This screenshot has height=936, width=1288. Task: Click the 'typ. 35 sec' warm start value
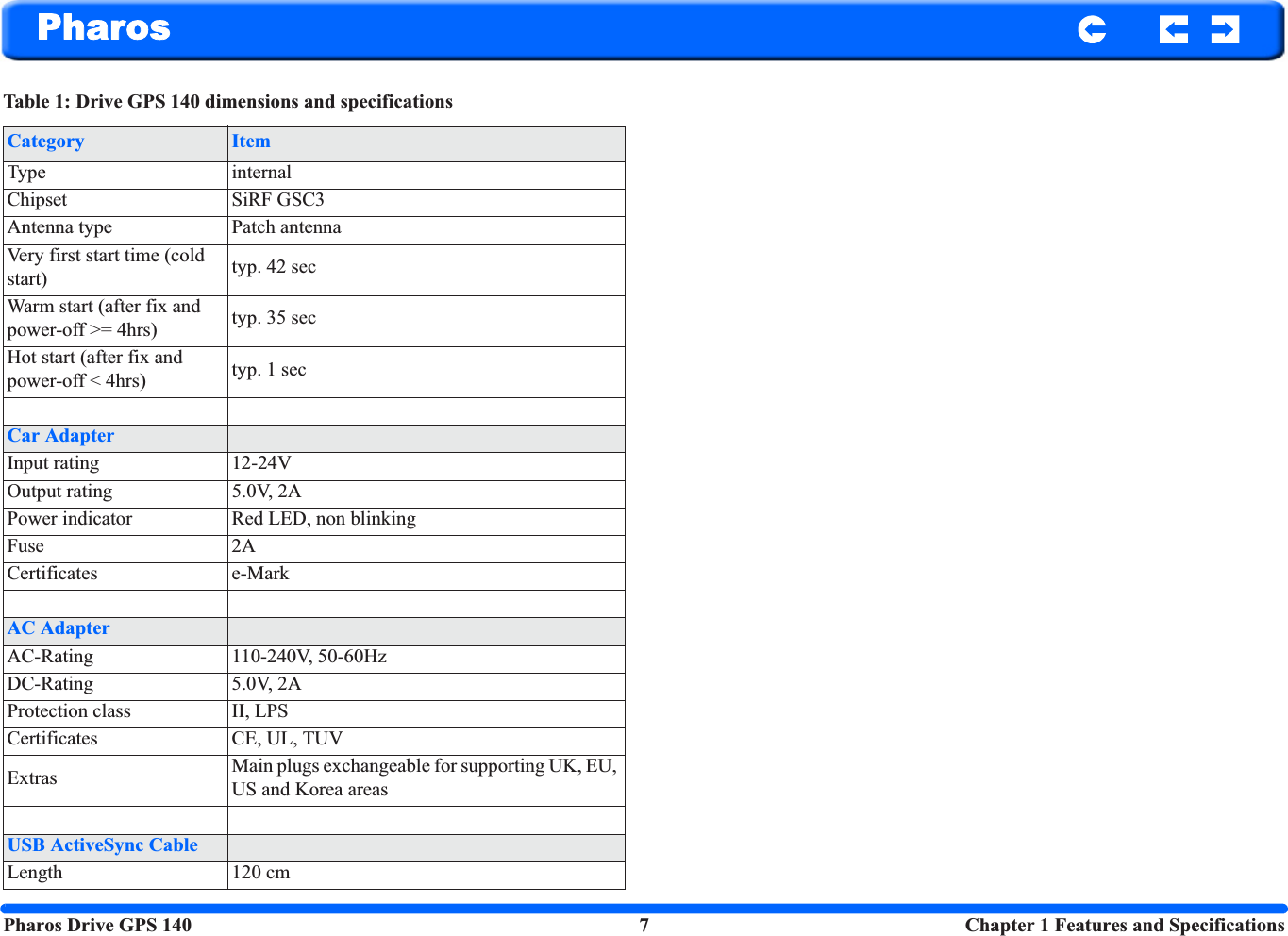click(x=274, y=318)
